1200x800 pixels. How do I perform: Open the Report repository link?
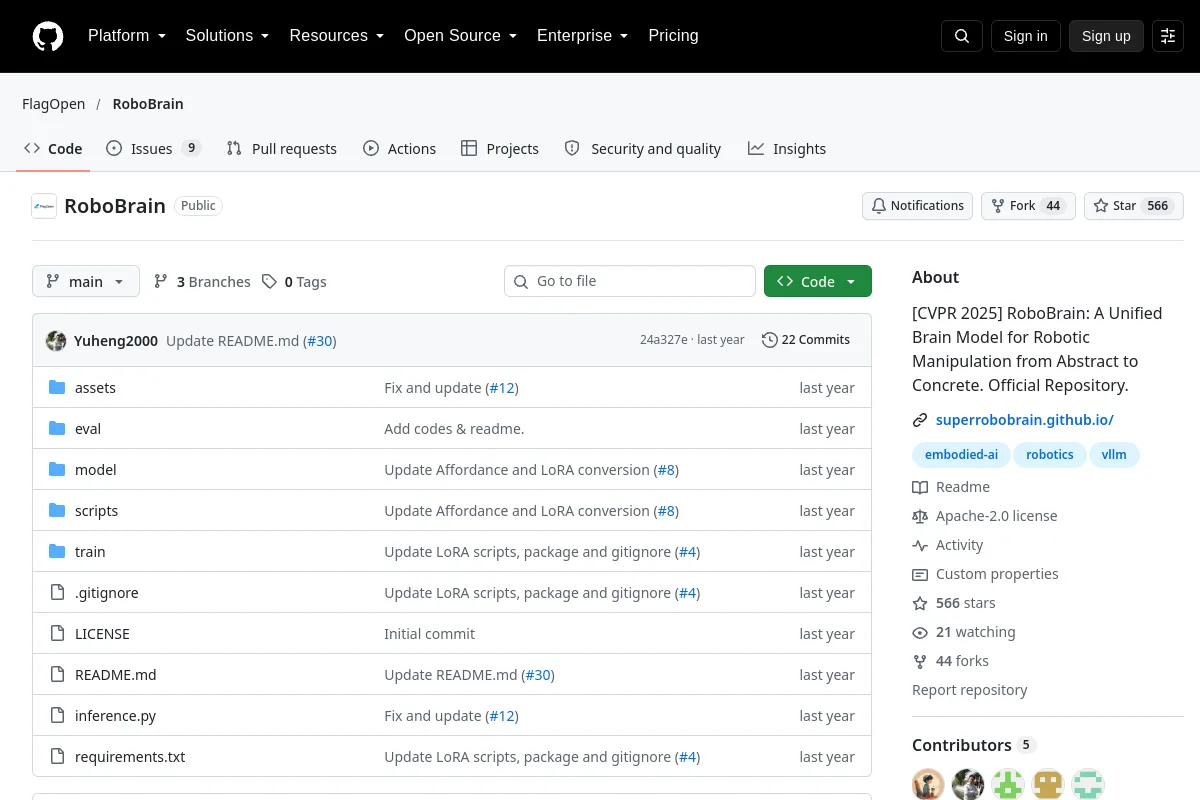[x=970, y=690]
